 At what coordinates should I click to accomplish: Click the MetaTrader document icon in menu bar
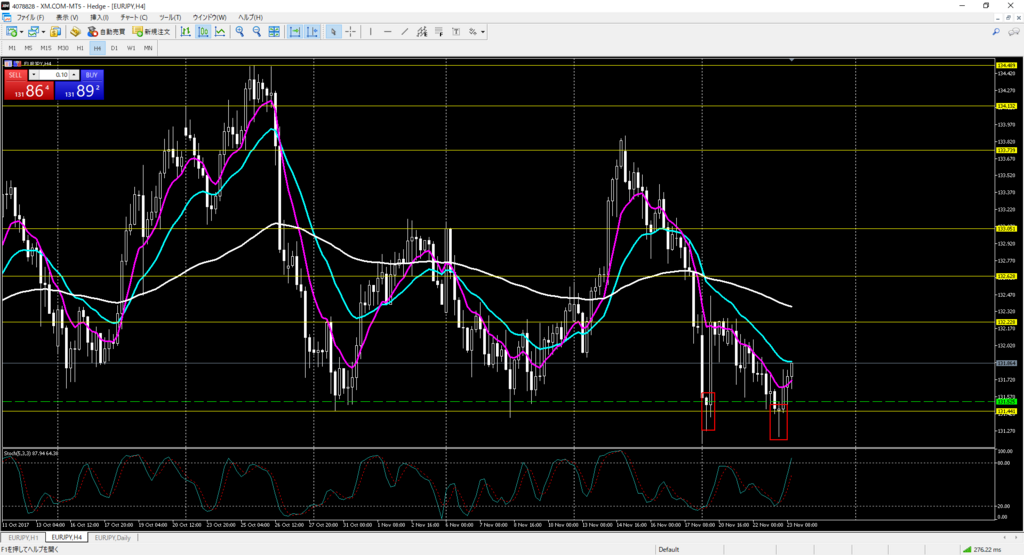[x=7, y=18]
